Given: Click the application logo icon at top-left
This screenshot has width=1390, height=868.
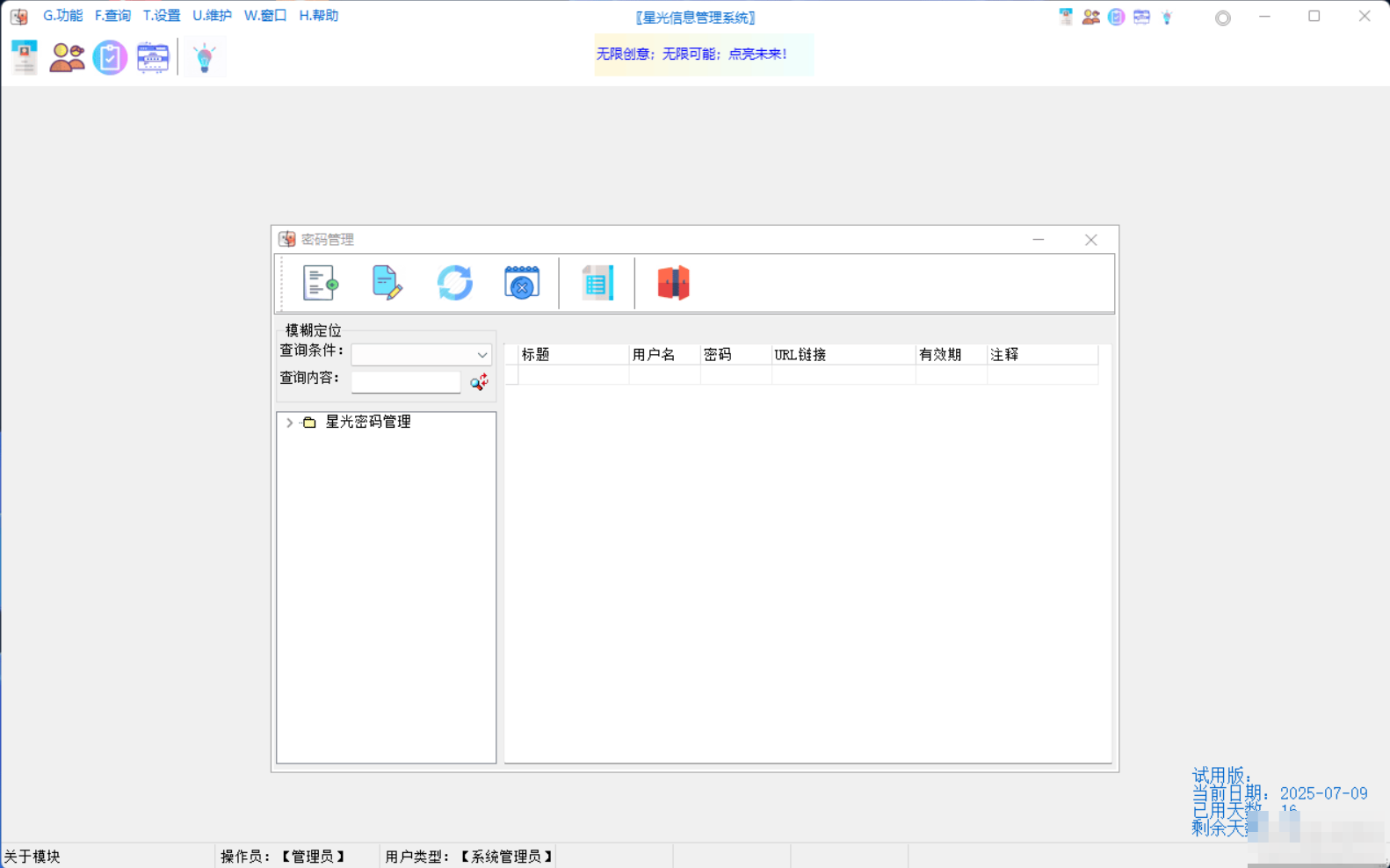Looking at the screenshot, I should click(x=19, y=17).
